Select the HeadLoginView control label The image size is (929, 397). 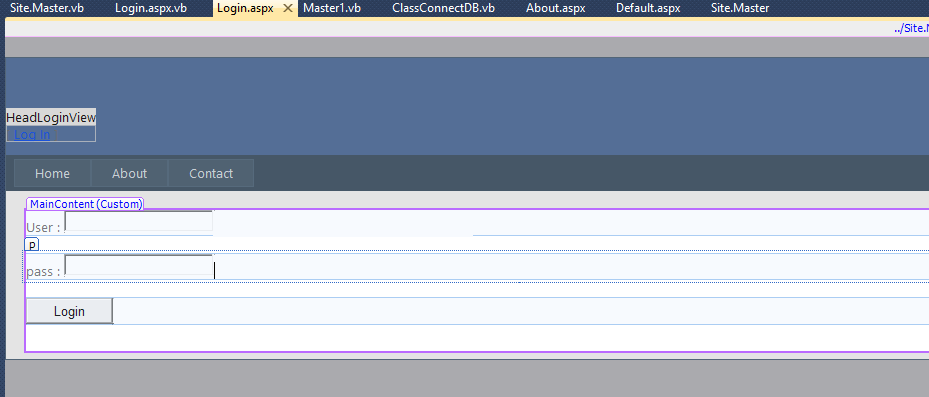(51, 117)
